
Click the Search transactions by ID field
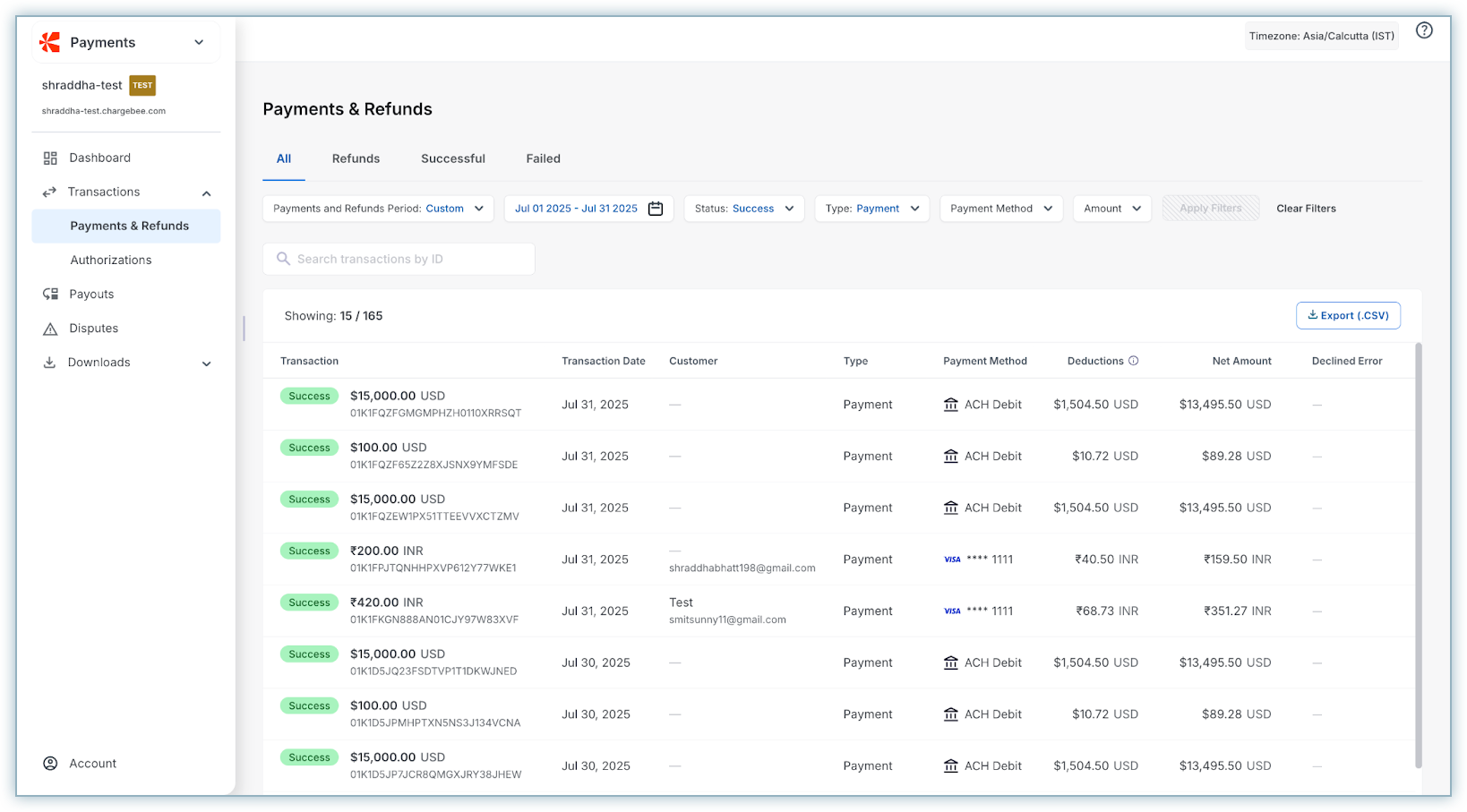[x=399, y=259]
